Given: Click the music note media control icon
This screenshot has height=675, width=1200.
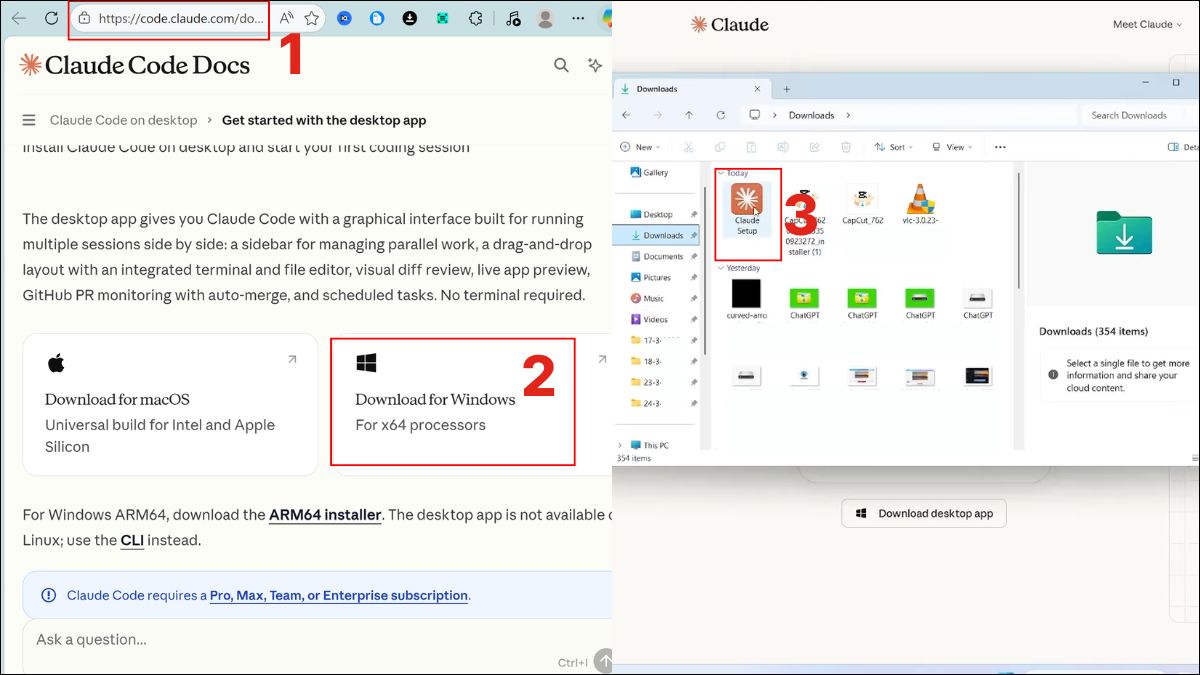Looking at the screenshot, I should (x=512, y=18).
